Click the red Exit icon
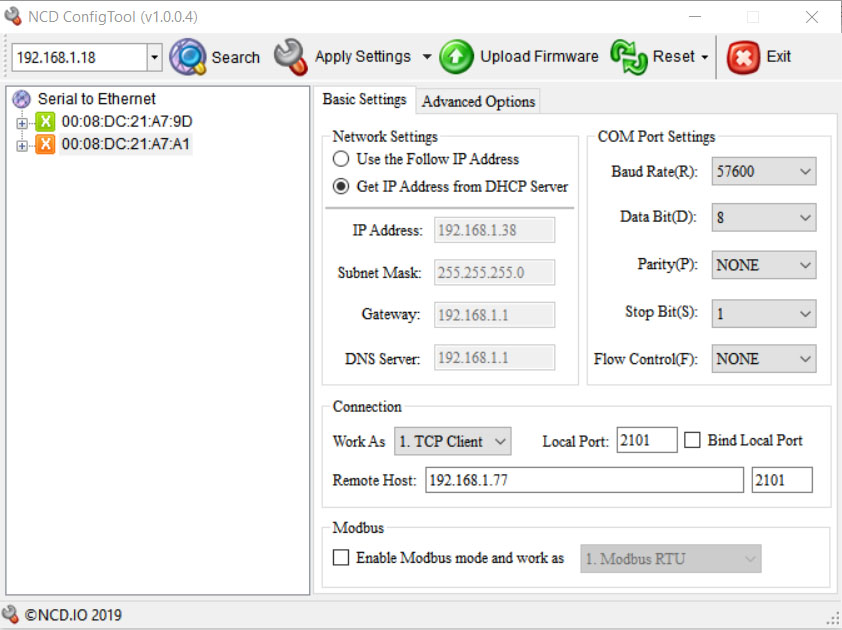 [743, 57]
